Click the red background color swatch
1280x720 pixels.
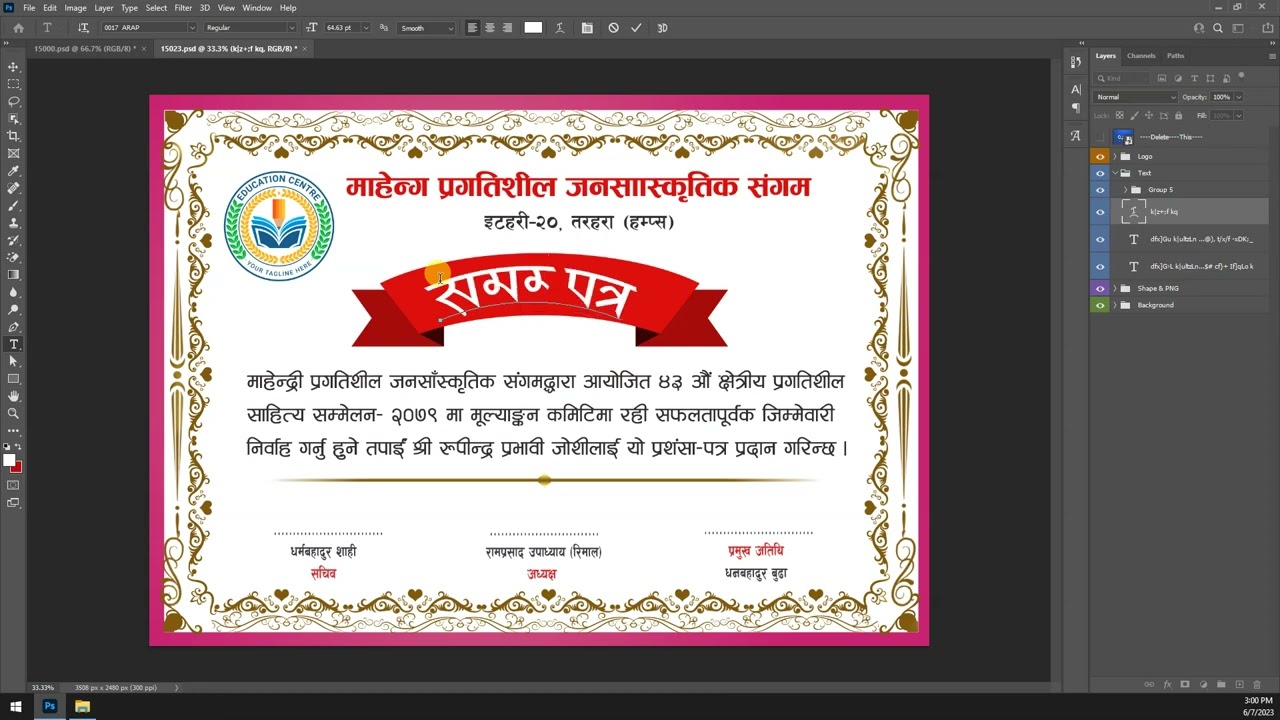(x=17, y=467)
